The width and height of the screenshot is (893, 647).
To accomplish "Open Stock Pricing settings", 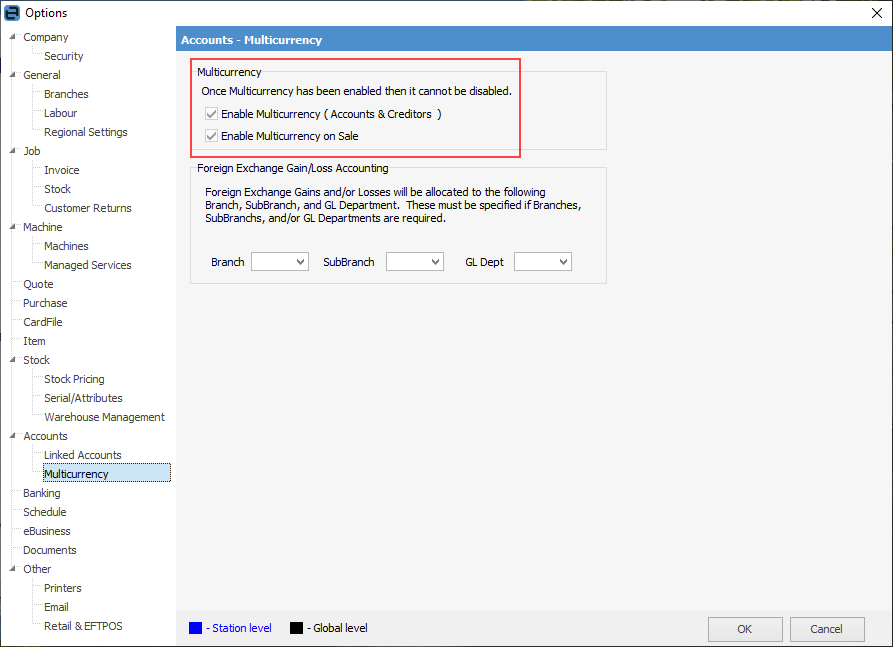I will [x=74, y=379].
